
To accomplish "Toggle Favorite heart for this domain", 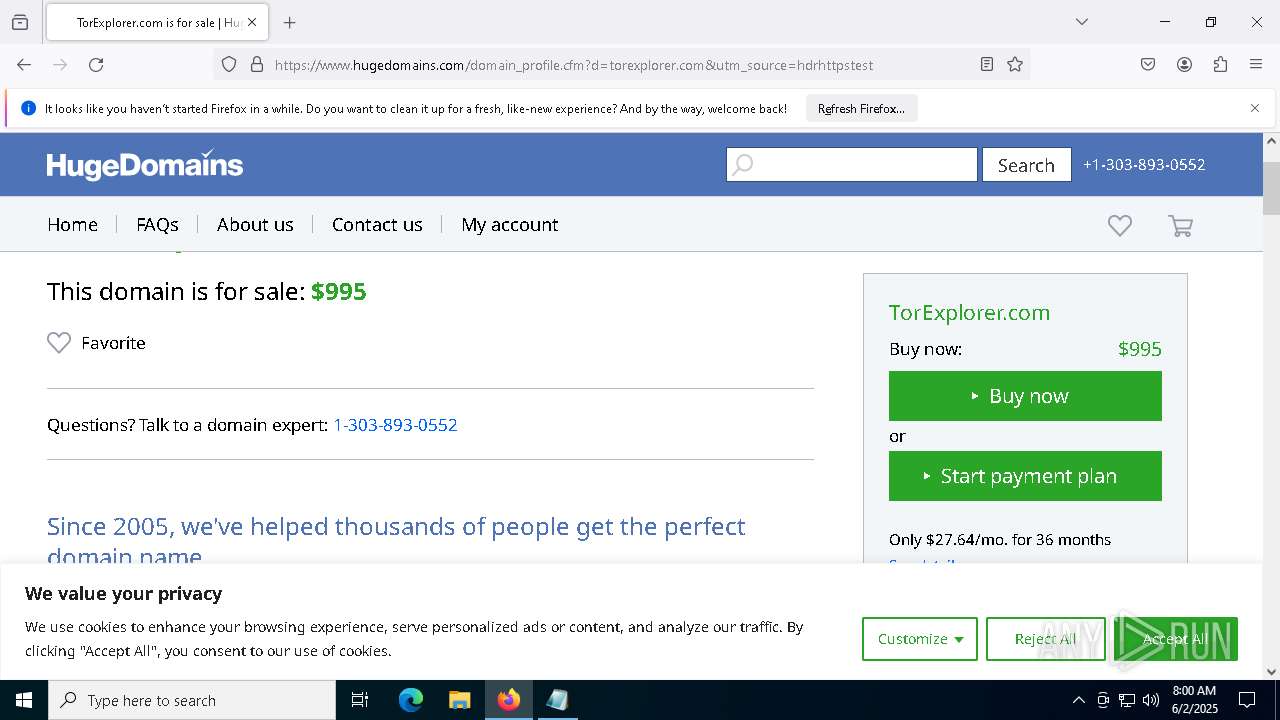I will coord(59,343).
